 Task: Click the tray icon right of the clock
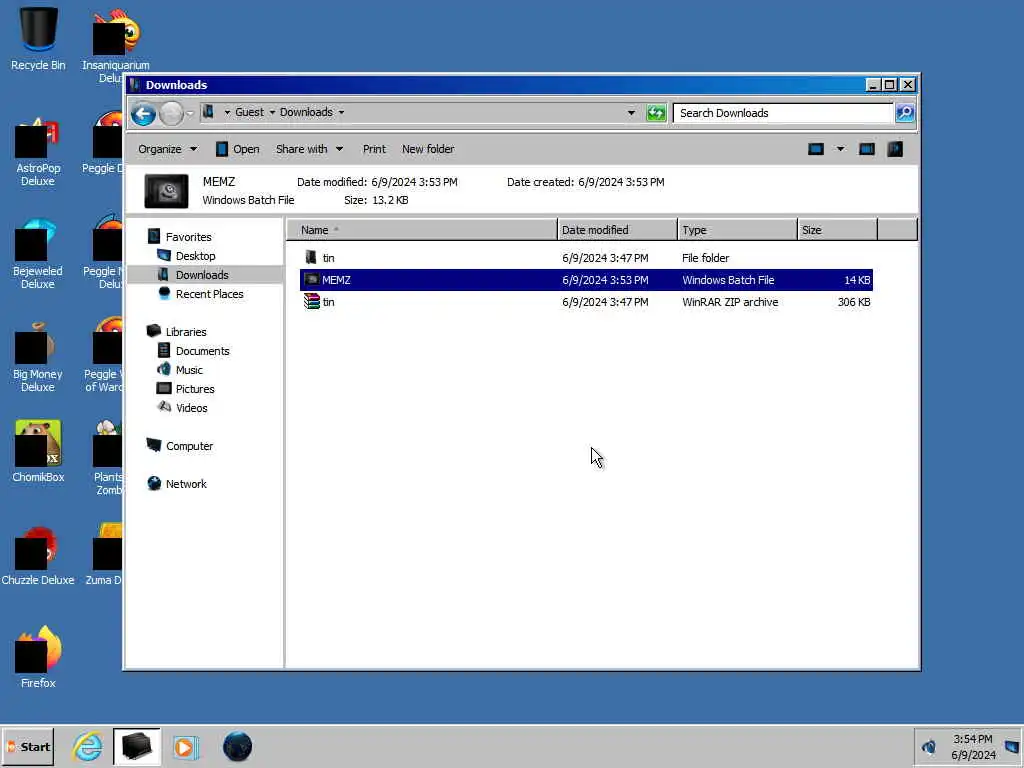(1012, 746)
